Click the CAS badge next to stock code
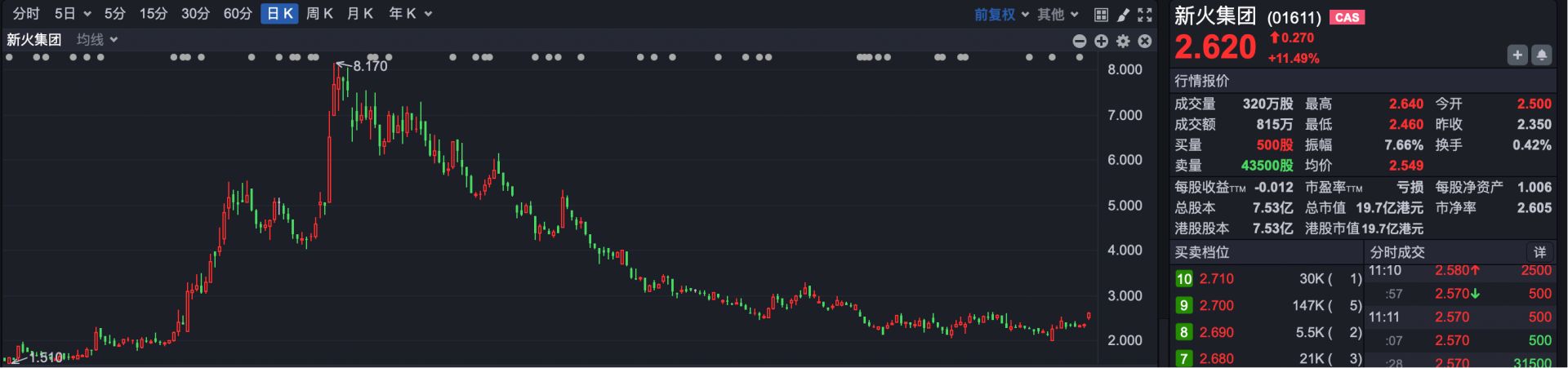This screenshot has height=368, width=1568. pyautogui.click(x=1347, y=17)
